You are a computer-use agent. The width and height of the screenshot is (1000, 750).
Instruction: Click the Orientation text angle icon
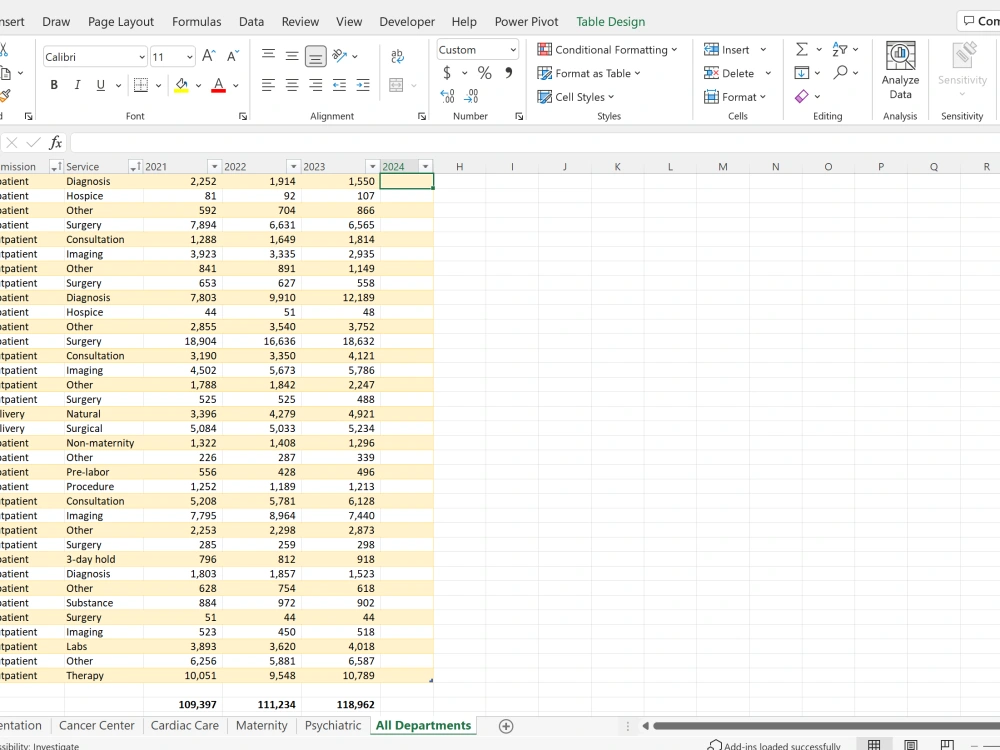tap(340, 55)
